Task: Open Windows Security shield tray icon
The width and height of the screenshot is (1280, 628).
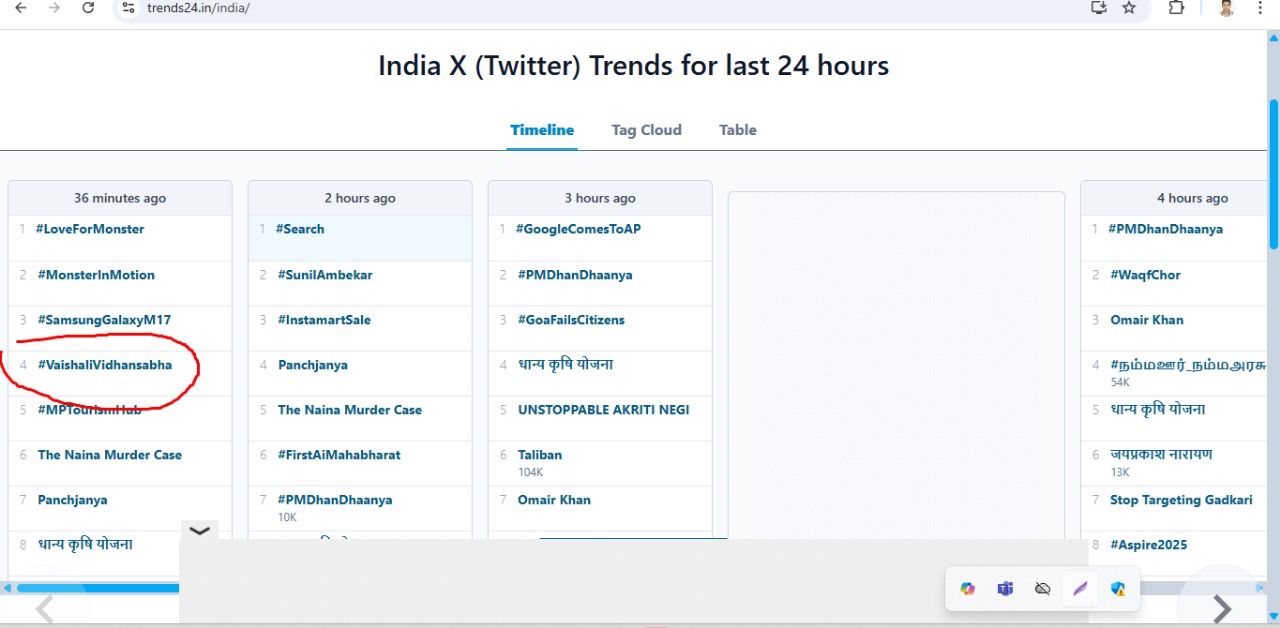Action: pyautogui.click(x=1117, y=589)
